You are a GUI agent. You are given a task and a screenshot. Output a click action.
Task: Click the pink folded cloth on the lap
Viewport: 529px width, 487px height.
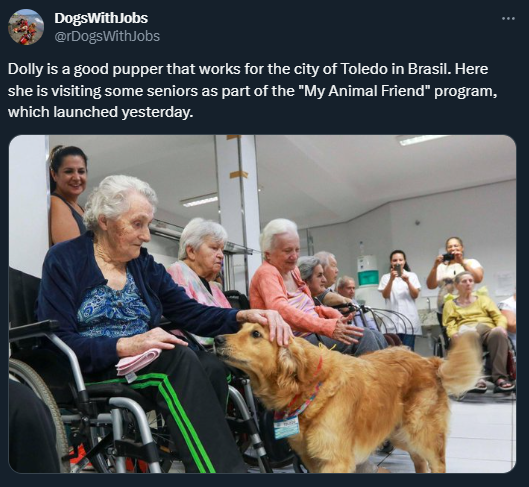tap(138, 362)
